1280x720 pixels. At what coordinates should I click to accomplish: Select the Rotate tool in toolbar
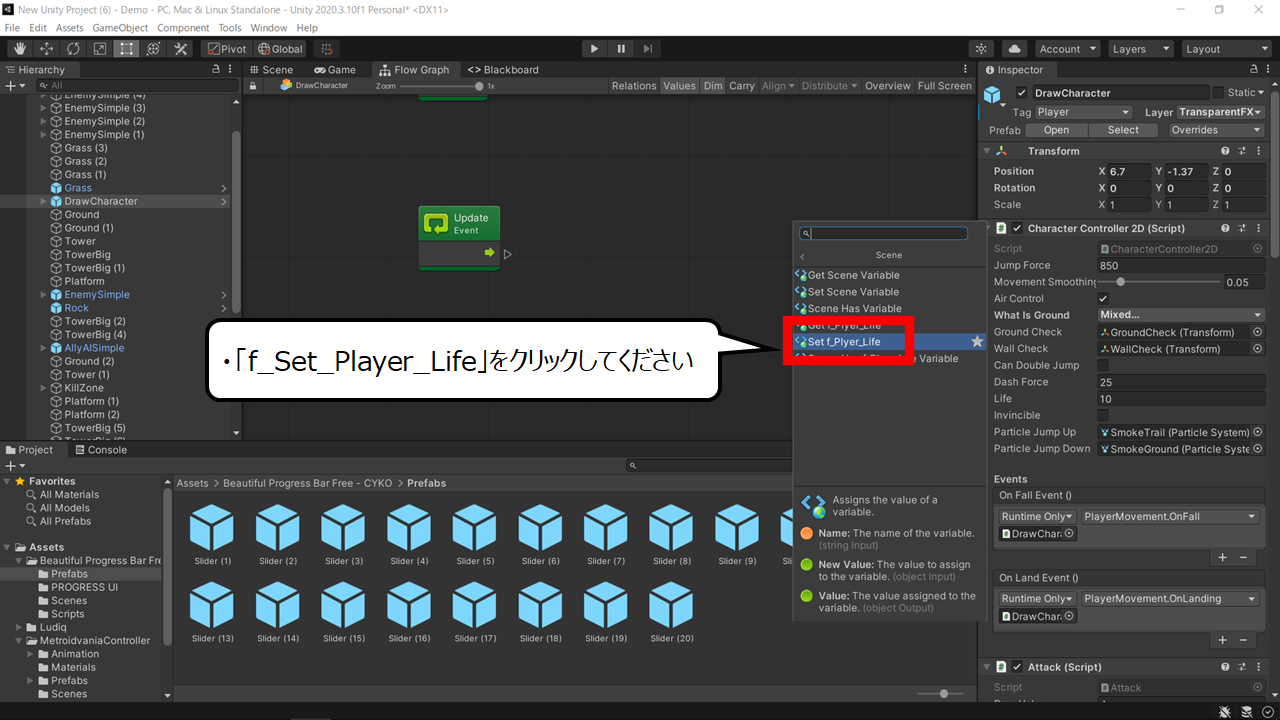pos(74,48)
